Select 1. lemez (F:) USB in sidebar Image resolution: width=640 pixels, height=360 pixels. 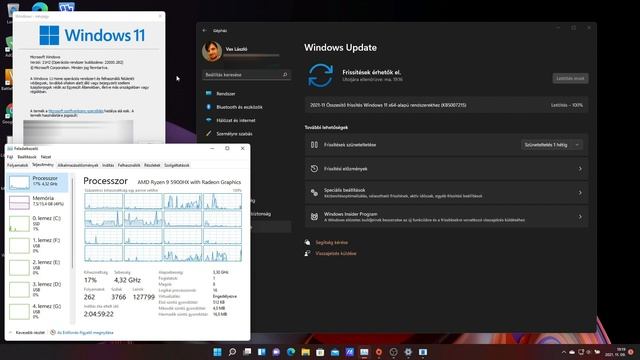(38, 246)
